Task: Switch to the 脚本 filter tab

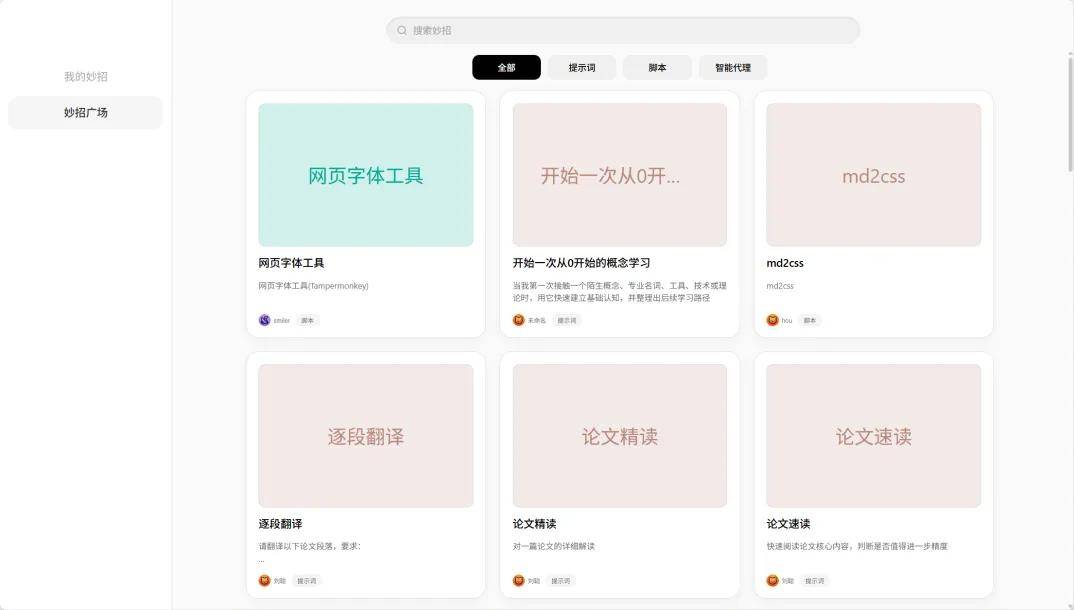Action: point(657,66)
